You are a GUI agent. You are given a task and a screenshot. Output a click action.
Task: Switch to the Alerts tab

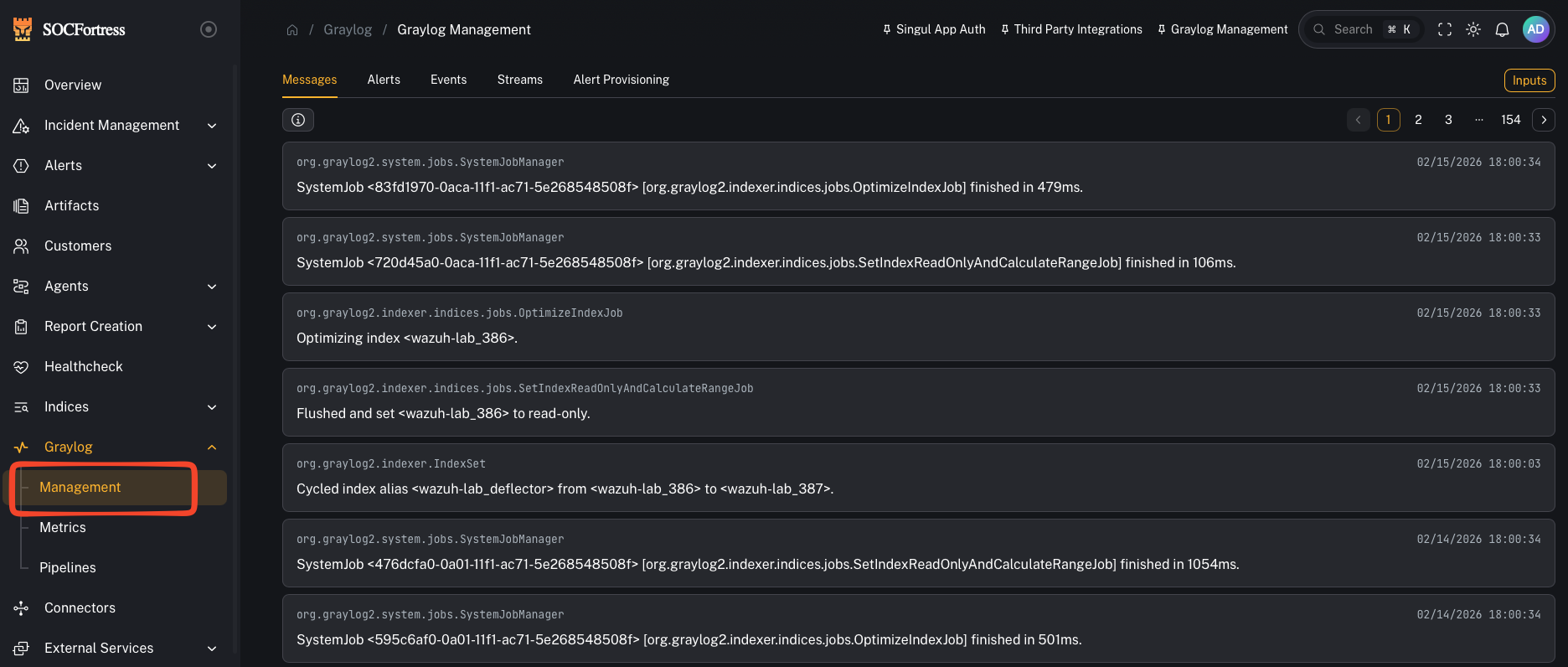point(384,80)
